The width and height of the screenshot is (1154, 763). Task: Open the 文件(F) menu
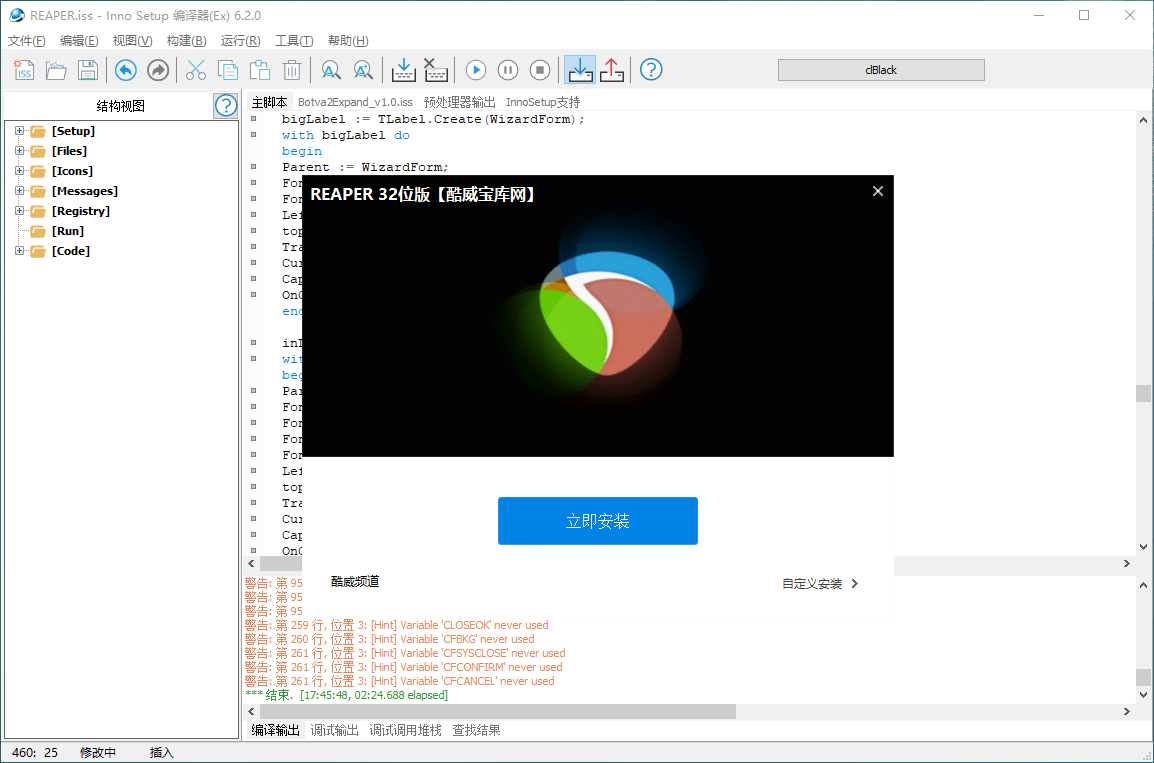(26, 40)
